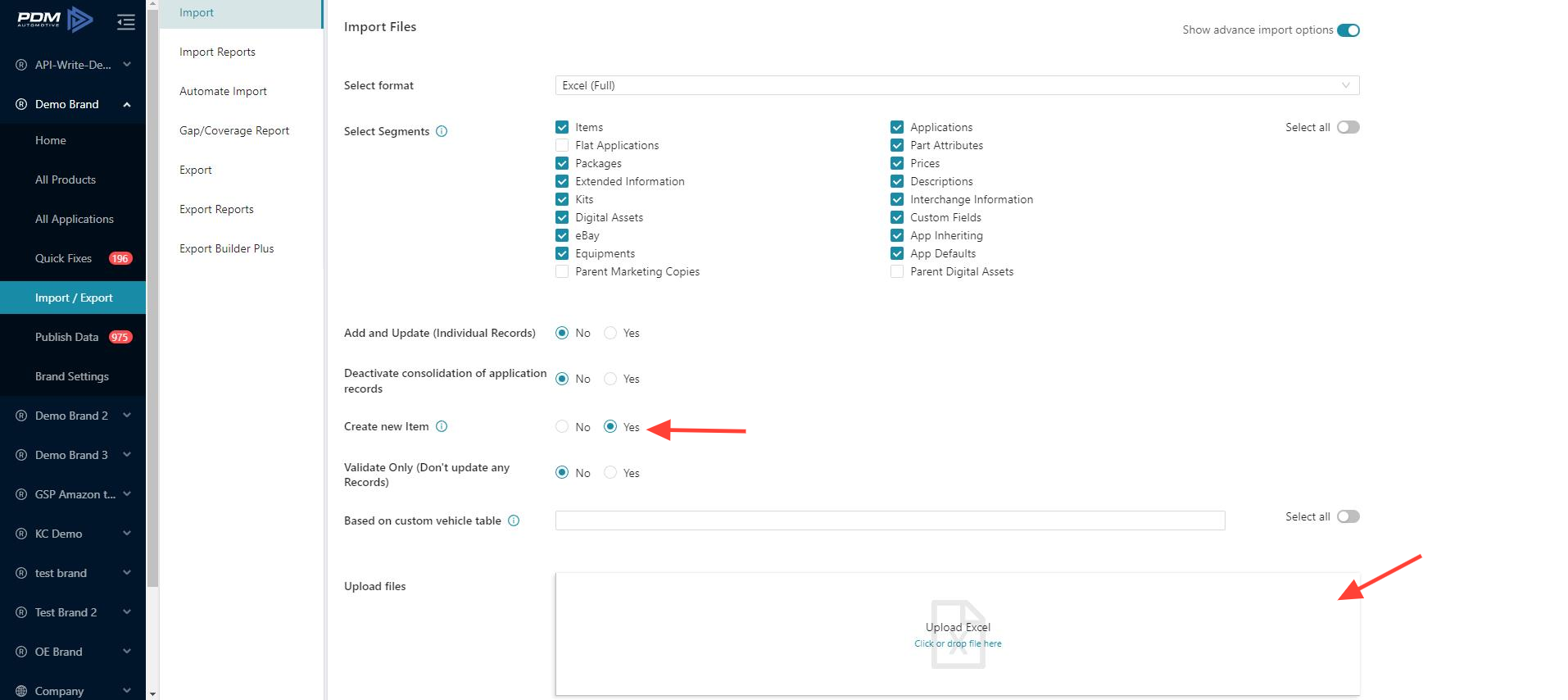Image resolution: width=1568 pixels, height=700 pixels.
Task: Uncheck the Applications segment checkbox
Action: coord(897,127)
